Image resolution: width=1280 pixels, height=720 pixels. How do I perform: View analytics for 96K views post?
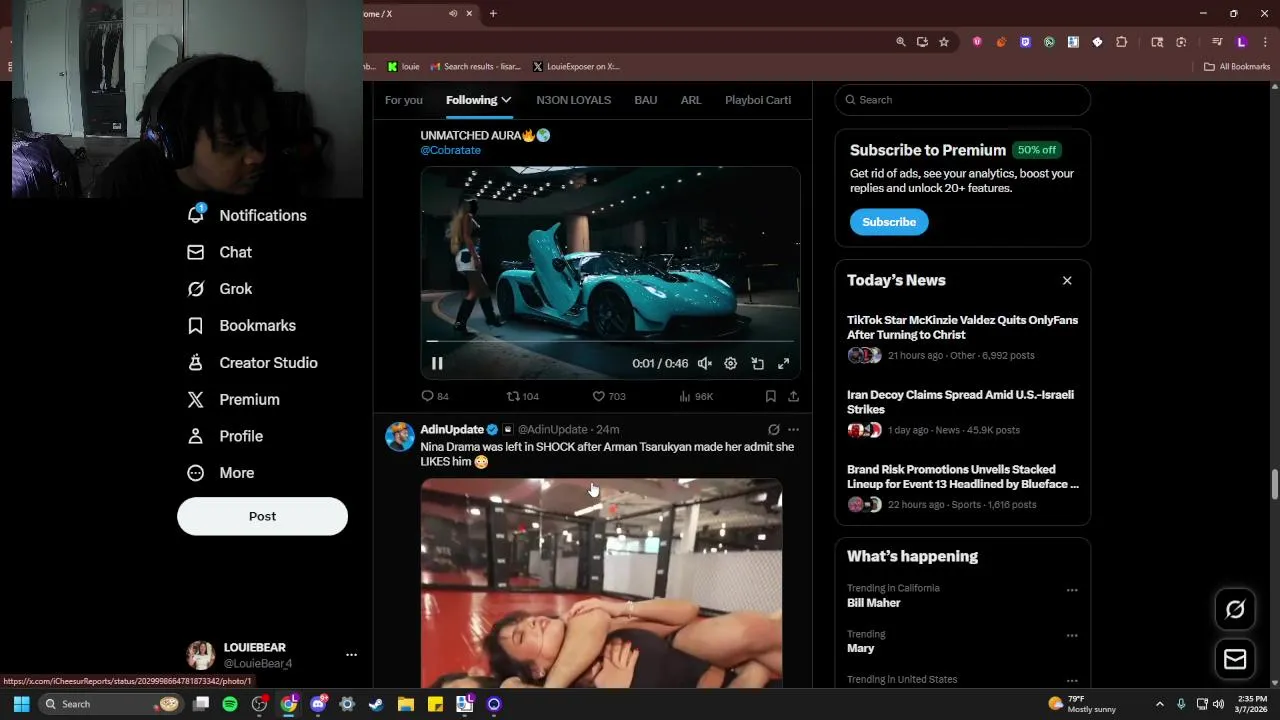click(695, 396)
